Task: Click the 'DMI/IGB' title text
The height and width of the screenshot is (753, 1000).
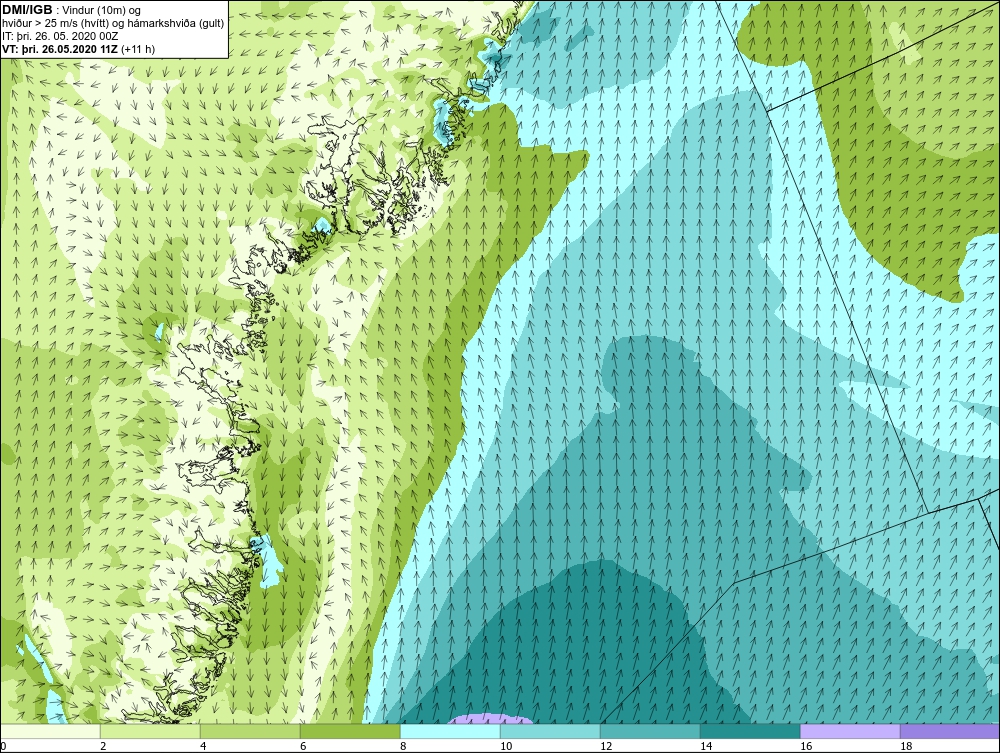Action: 27,10
